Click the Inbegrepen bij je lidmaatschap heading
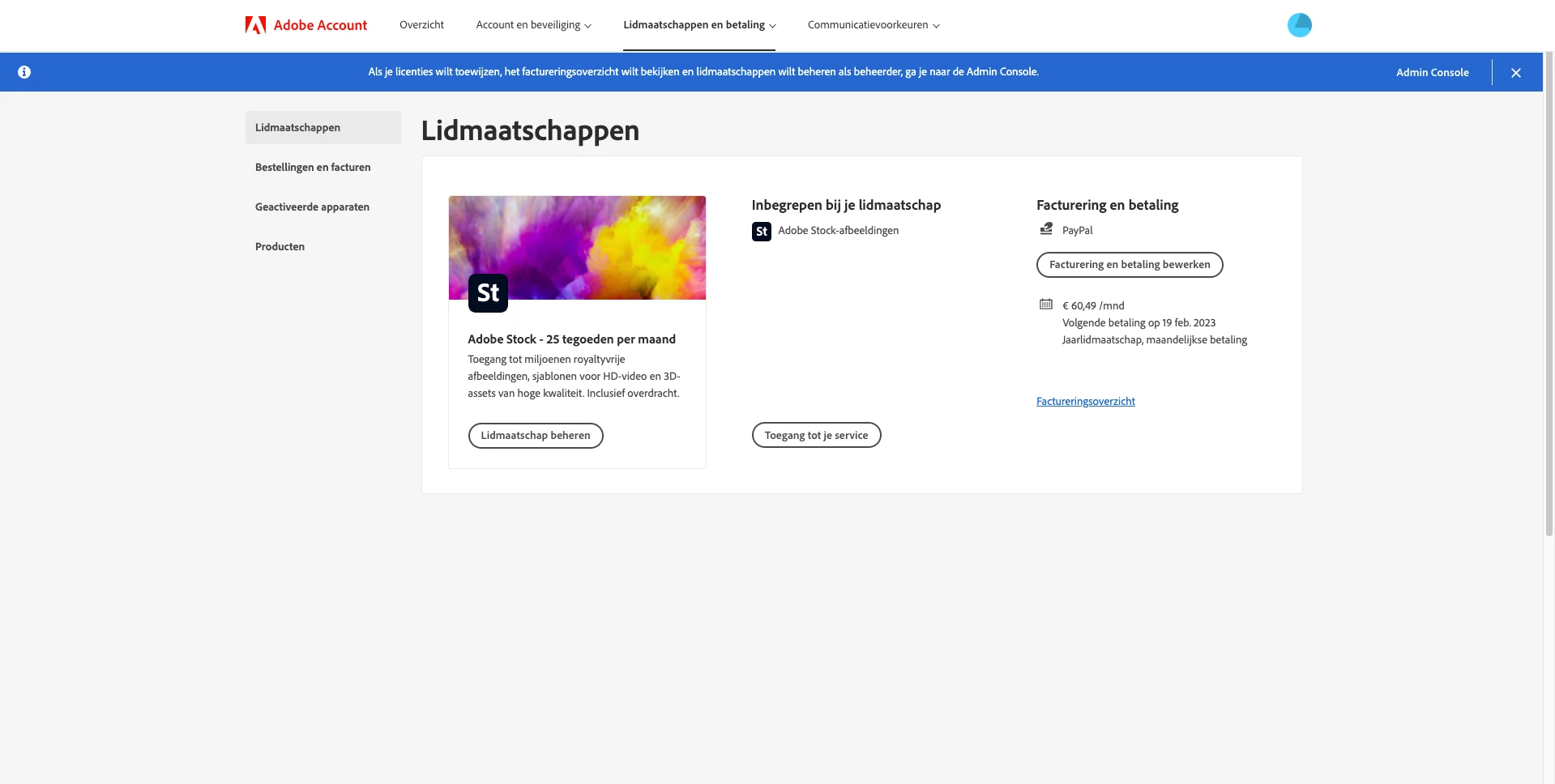This screenshot has width=1555, height=784. click(846, 206)
